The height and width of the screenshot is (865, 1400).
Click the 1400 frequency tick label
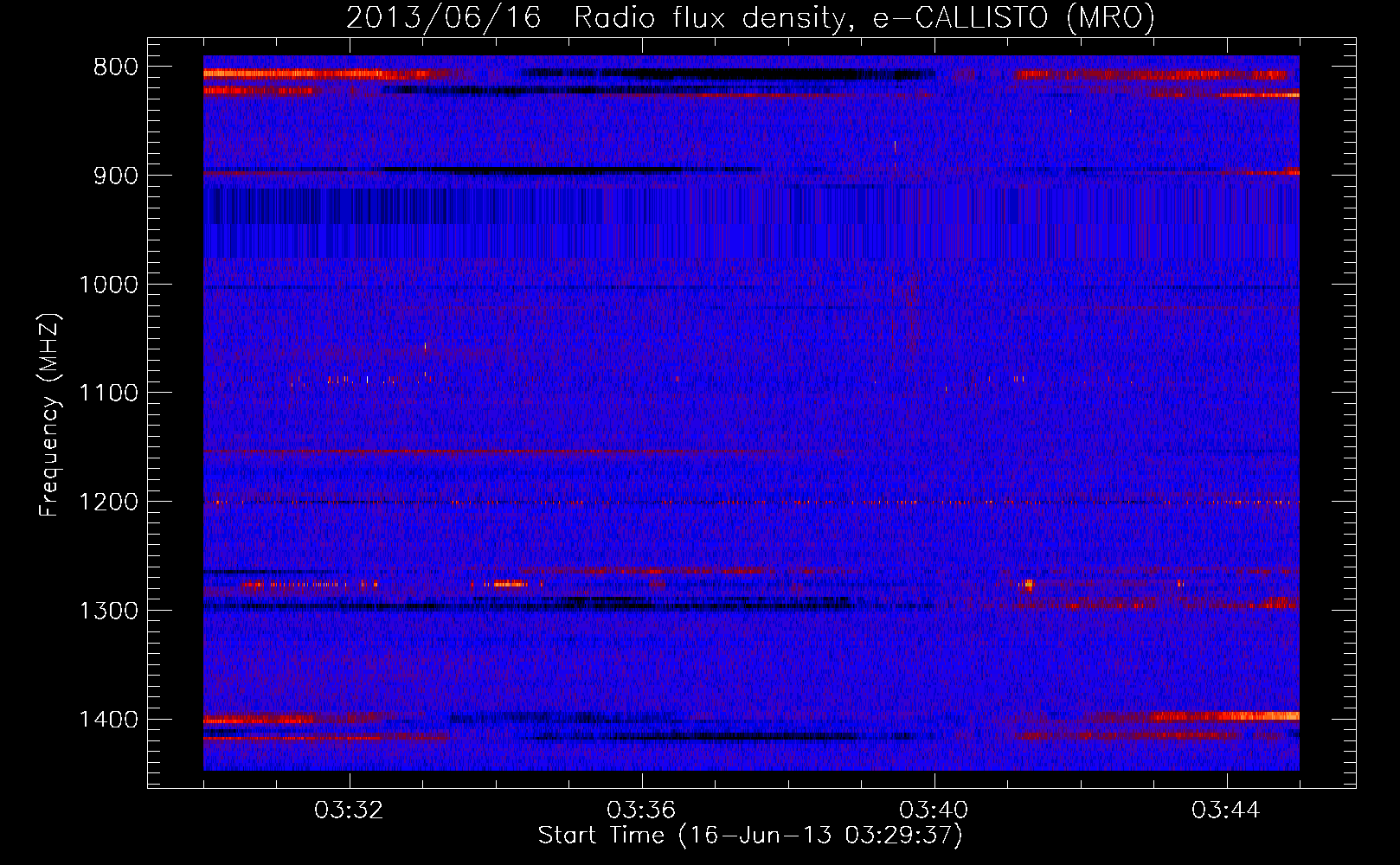[108, 720]
